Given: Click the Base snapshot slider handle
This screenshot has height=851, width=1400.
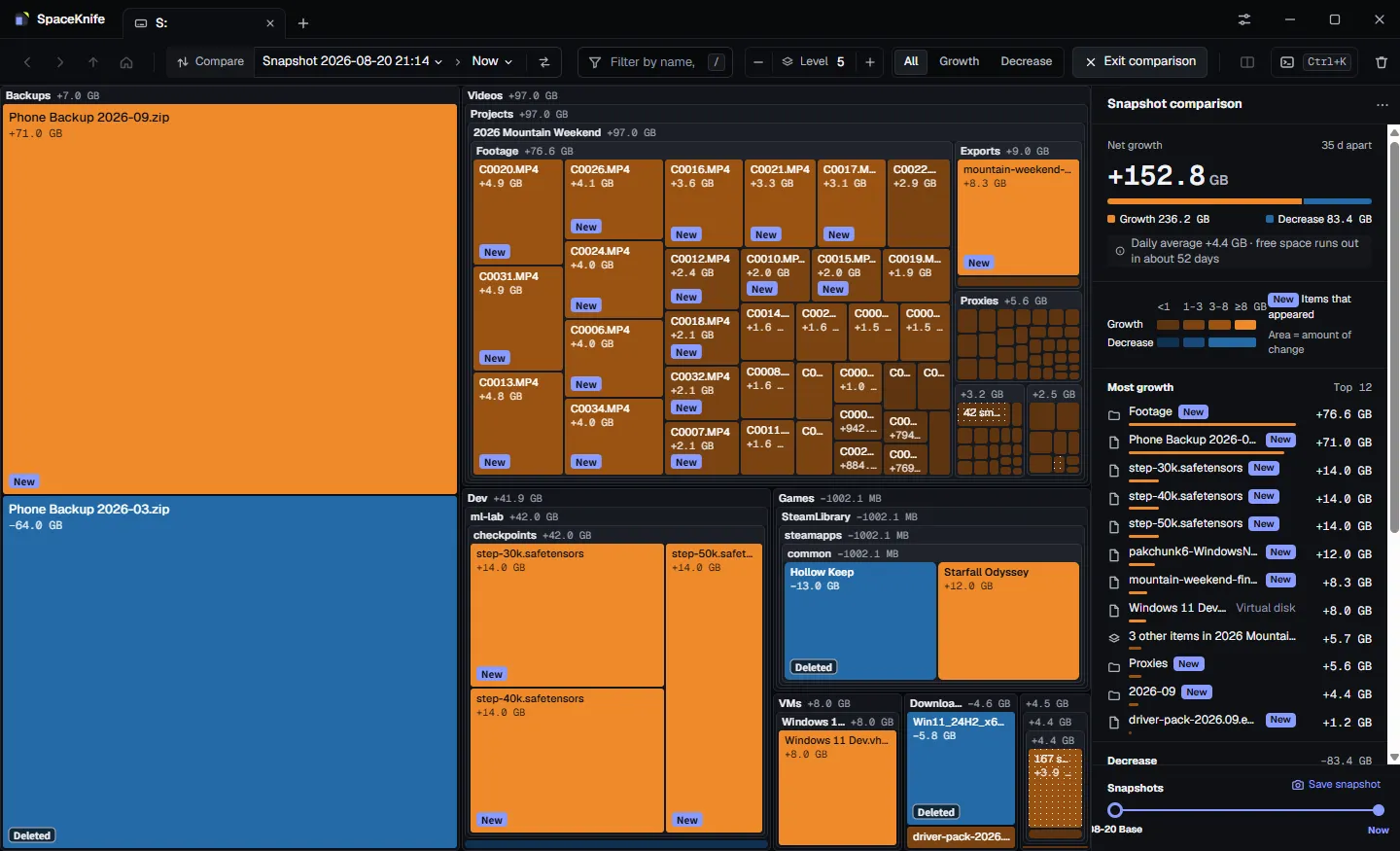Looking at the screenshot, I should coord(1115,810).
